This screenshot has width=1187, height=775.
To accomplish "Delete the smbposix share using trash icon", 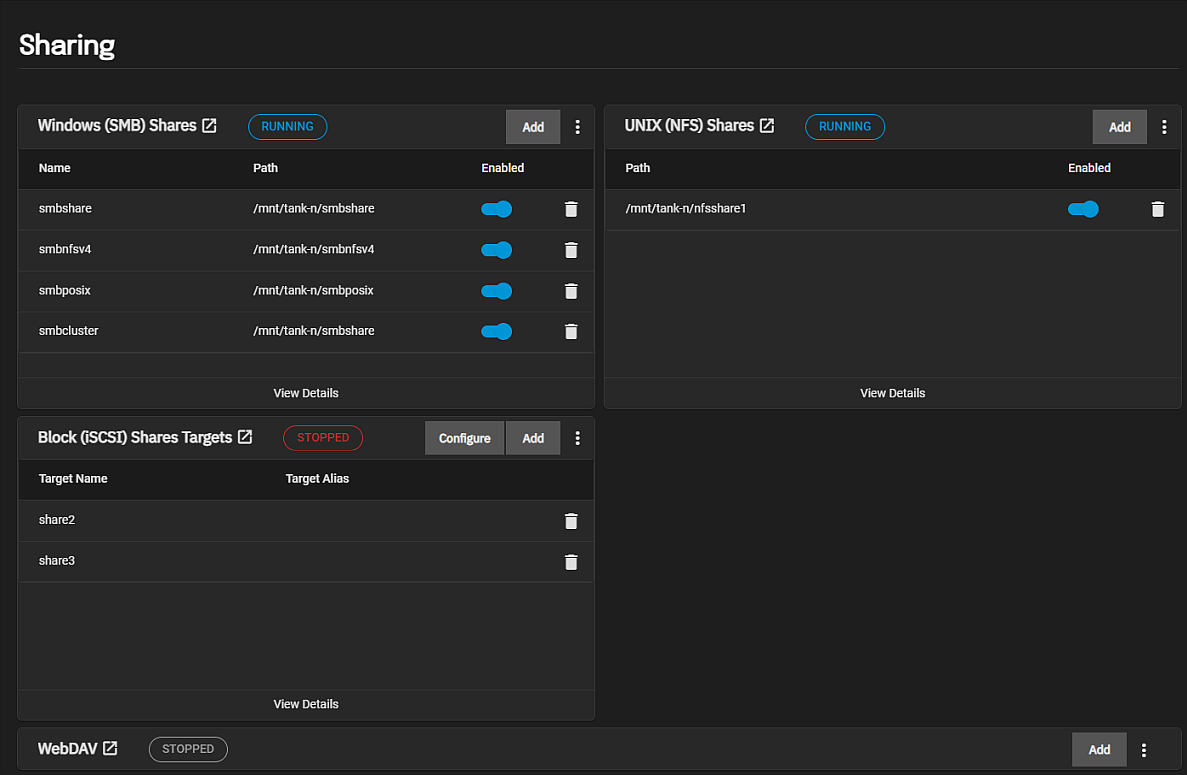I will (571, 291).
